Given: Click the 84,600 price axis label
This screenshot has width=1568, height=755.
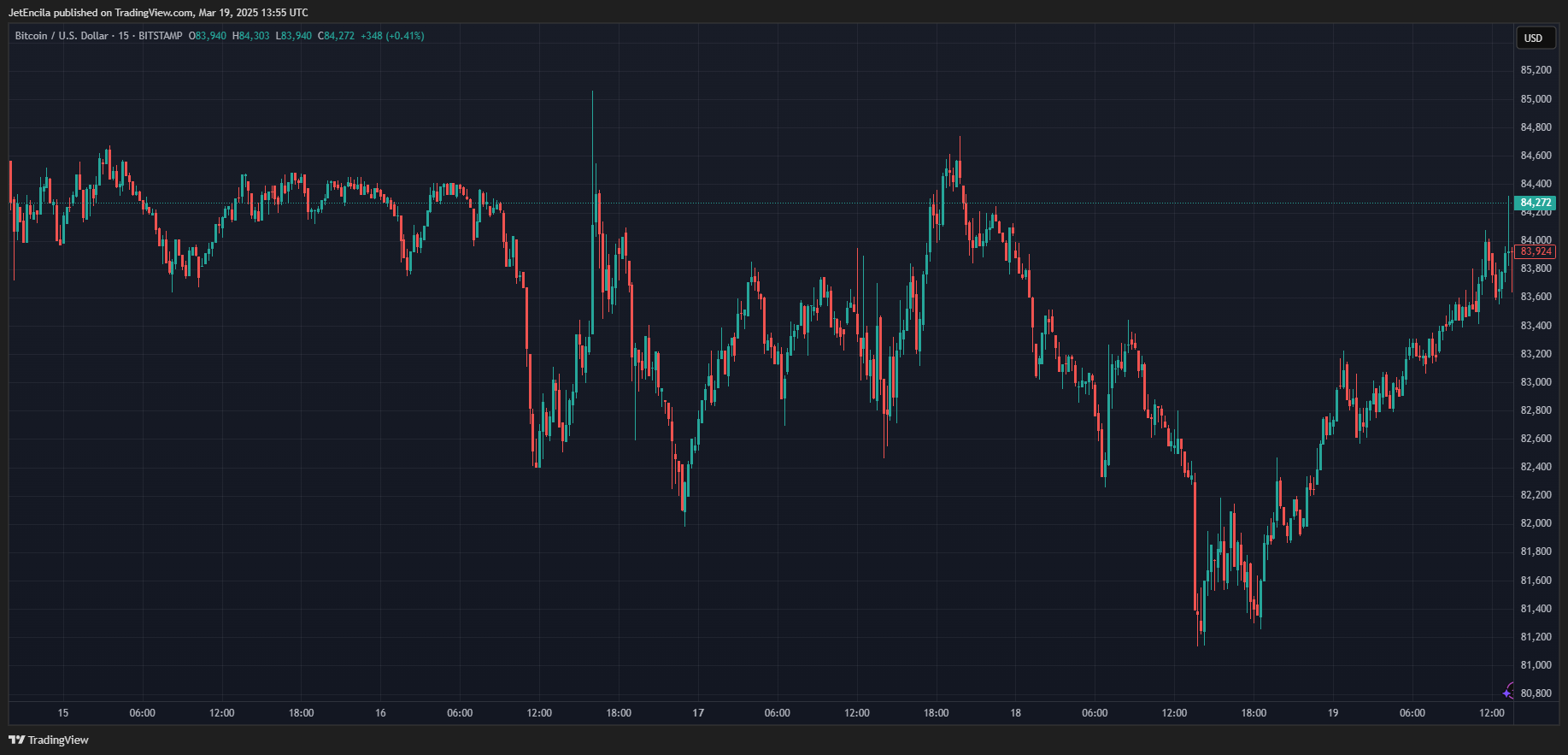Looking at the screenshot, I should pos(1536,156).
